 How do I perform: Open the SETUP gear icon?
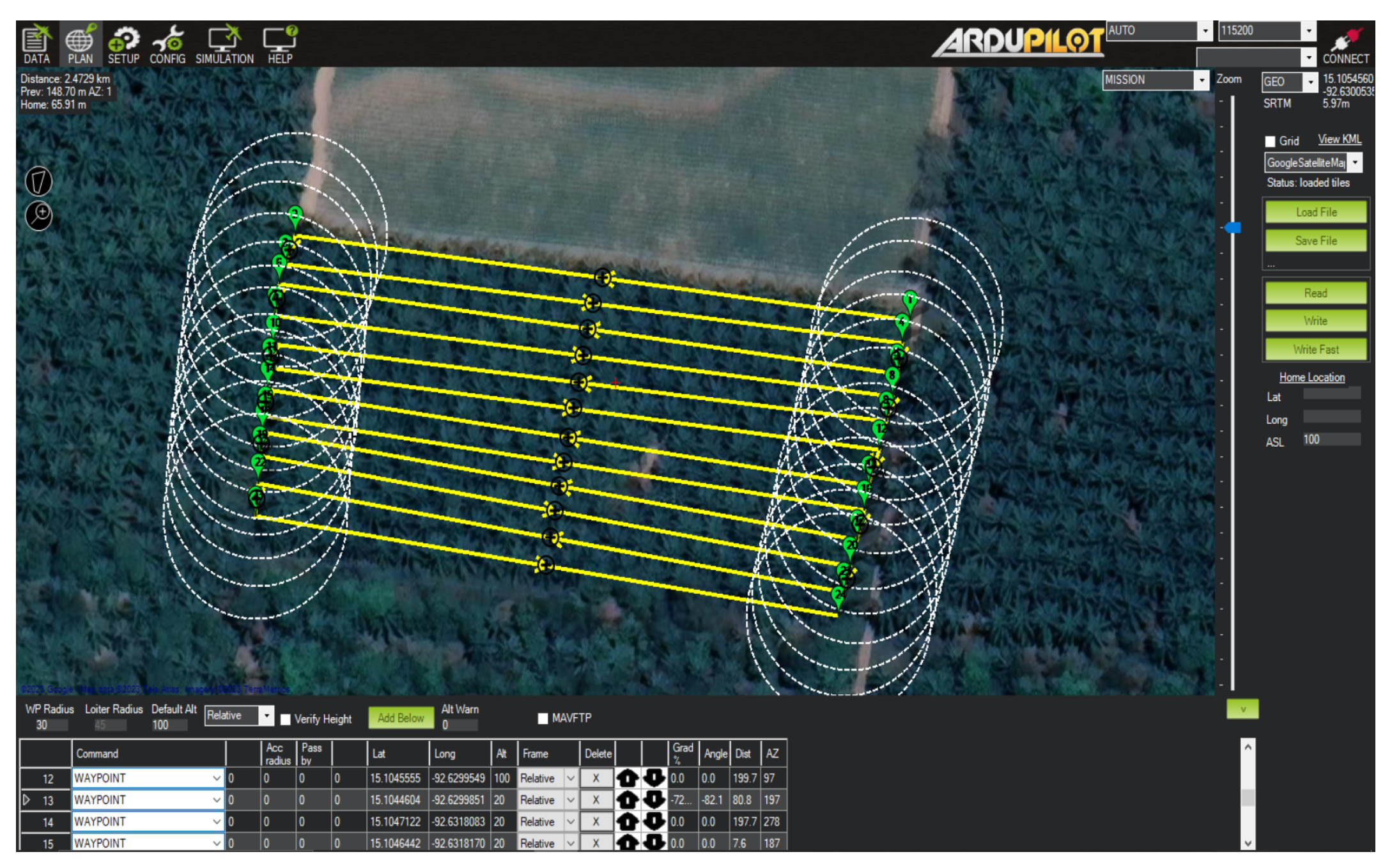[123, 43]
